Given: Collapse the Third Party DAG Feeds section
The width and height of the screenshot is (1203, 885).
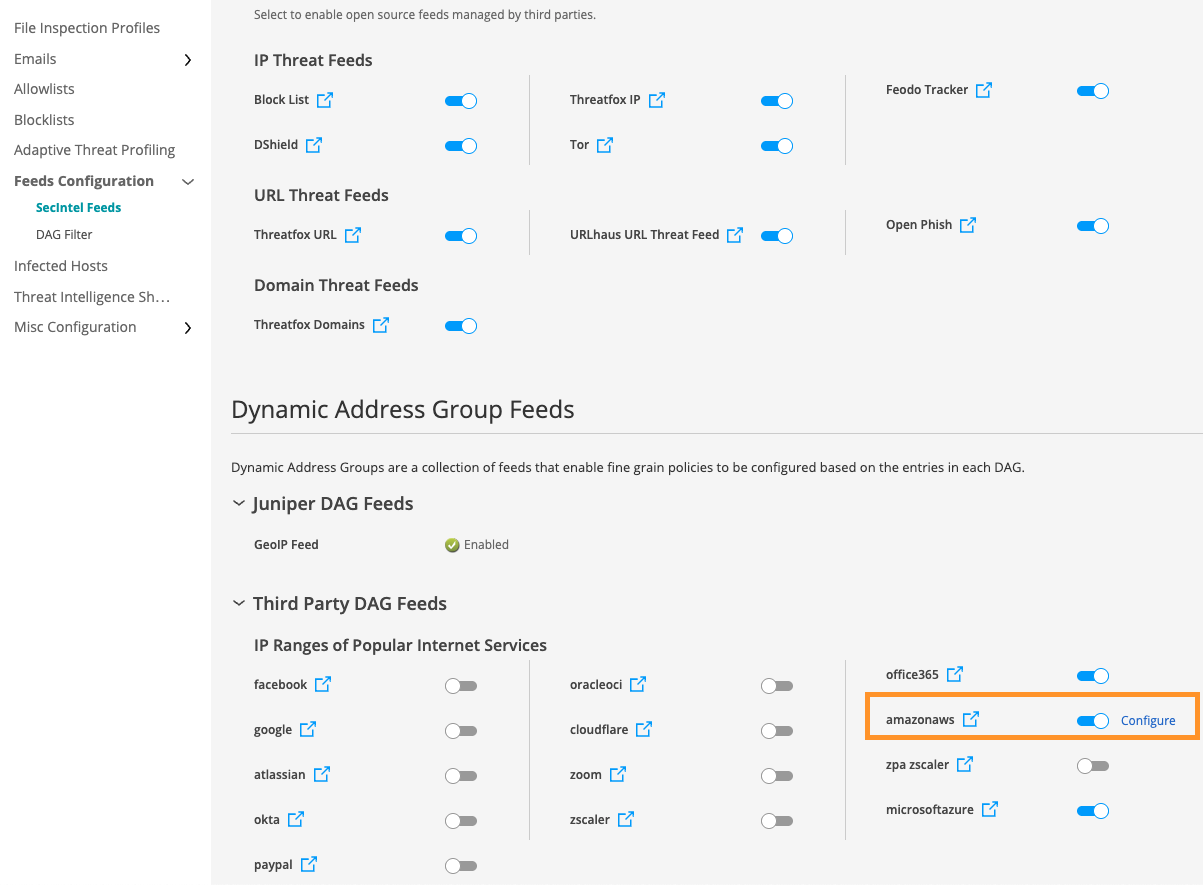Looking at the screenshot, I should [x=239, y=604].
